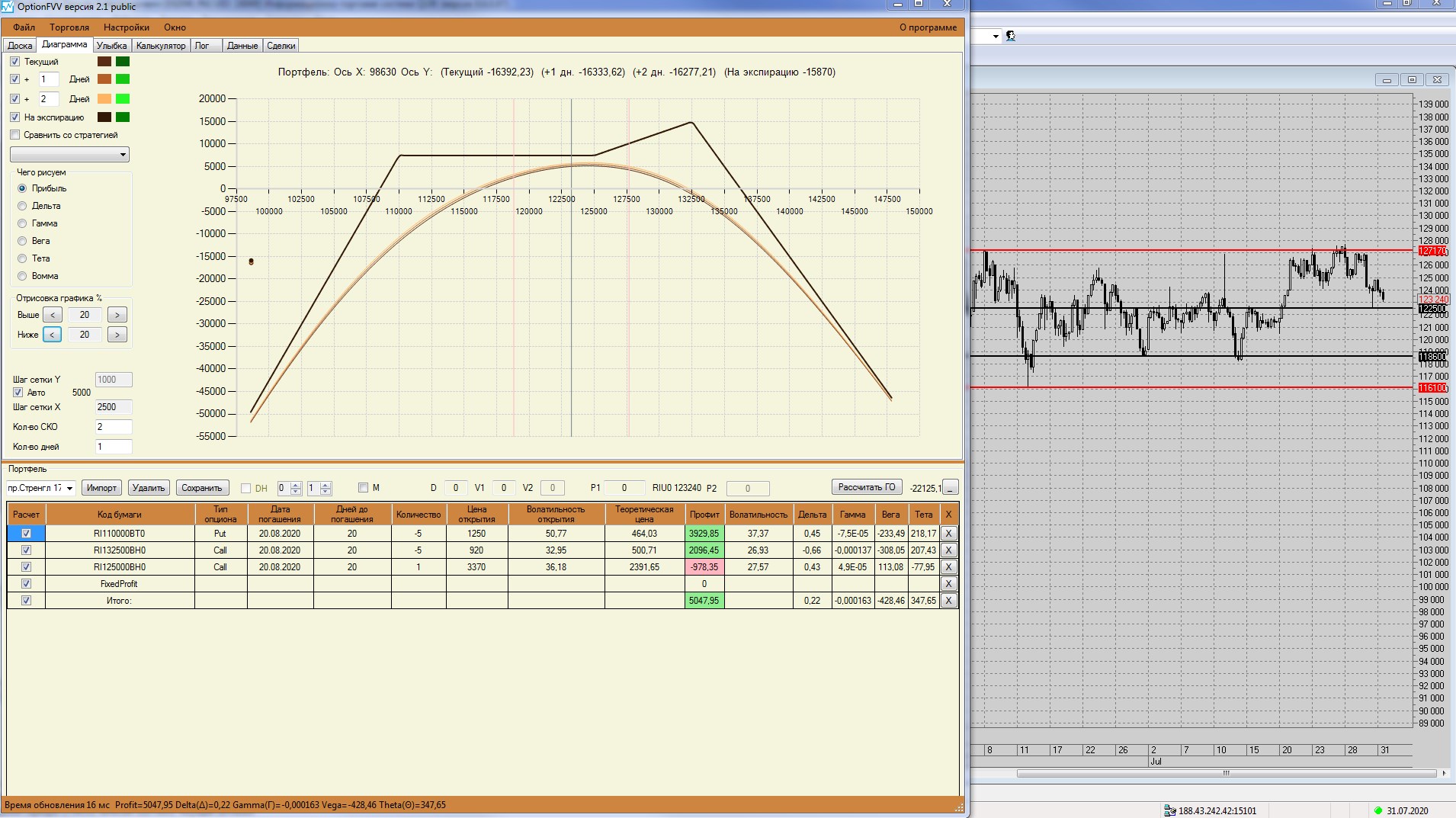The height and width of the screenshot is (818, 1456).
Task: Open the Торговля menu
Action: click(x=69, y=27)
